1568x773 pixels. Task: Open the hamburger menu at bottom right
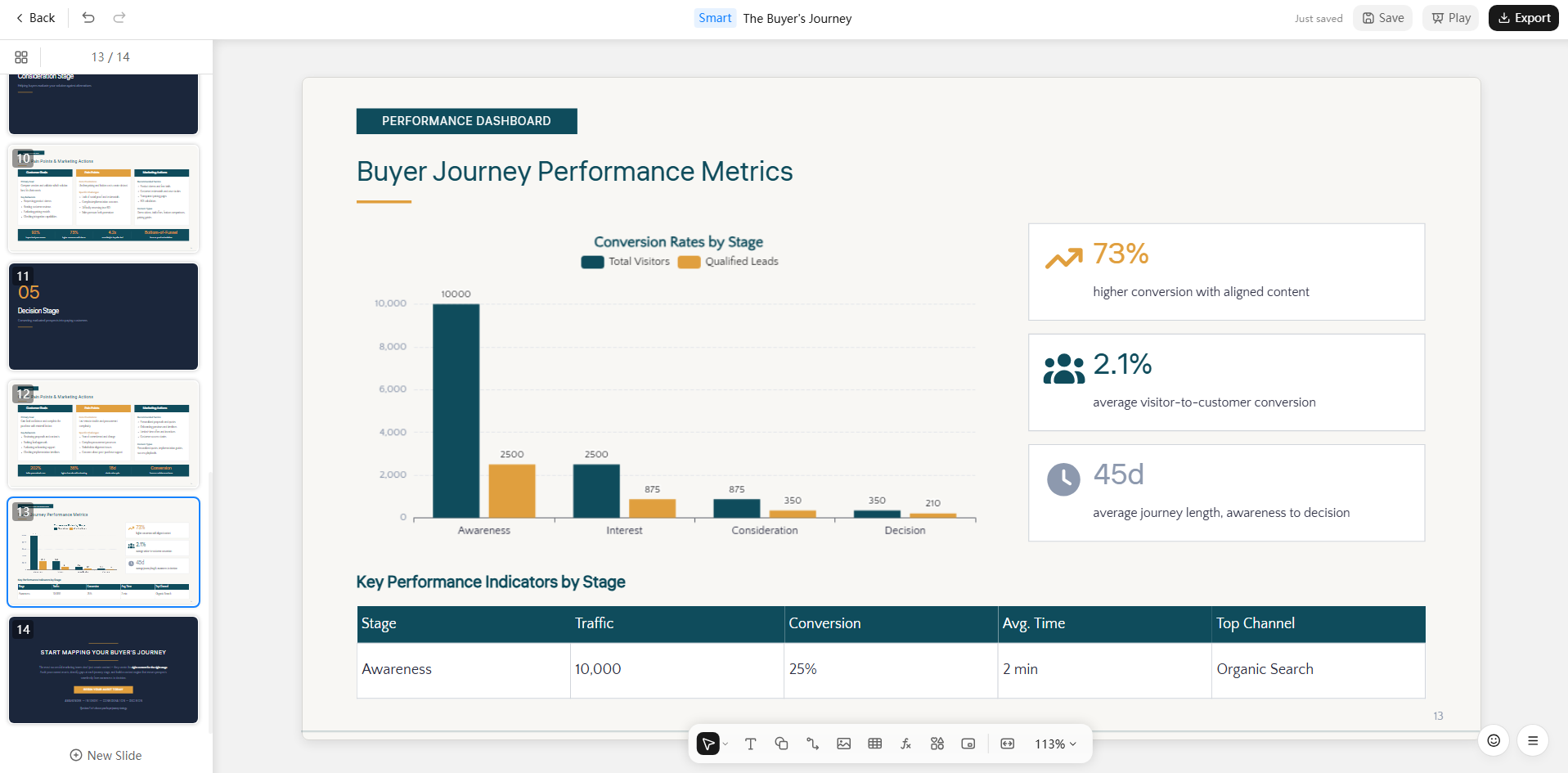click(x=1533, y=740)
